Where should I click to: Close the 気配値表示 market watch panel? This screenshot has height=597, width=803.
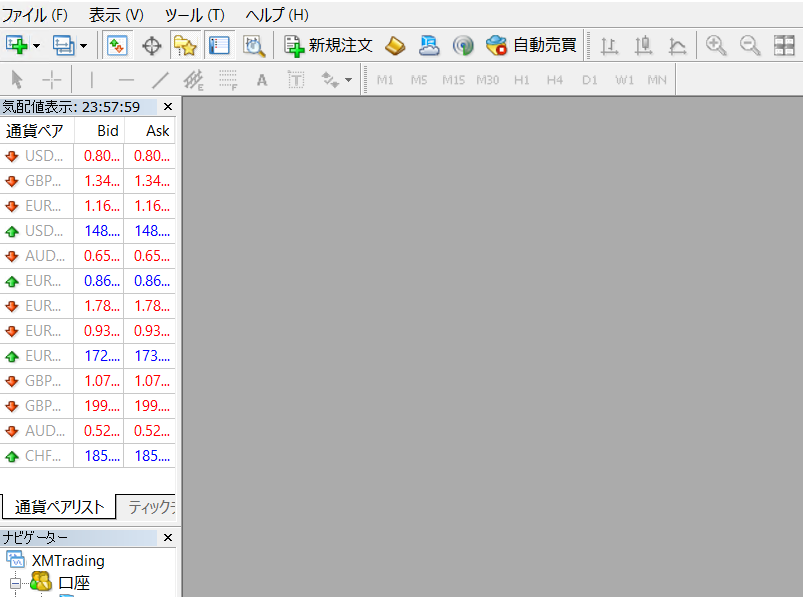(x=168, y=106)
